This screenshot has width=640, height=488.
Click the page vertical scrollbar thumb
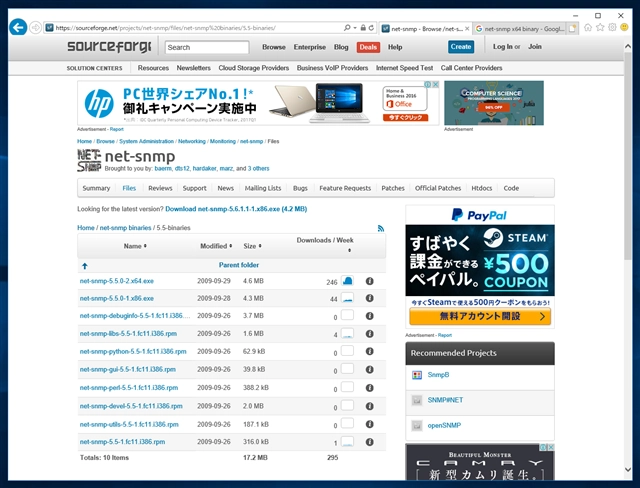pos(628,155)
